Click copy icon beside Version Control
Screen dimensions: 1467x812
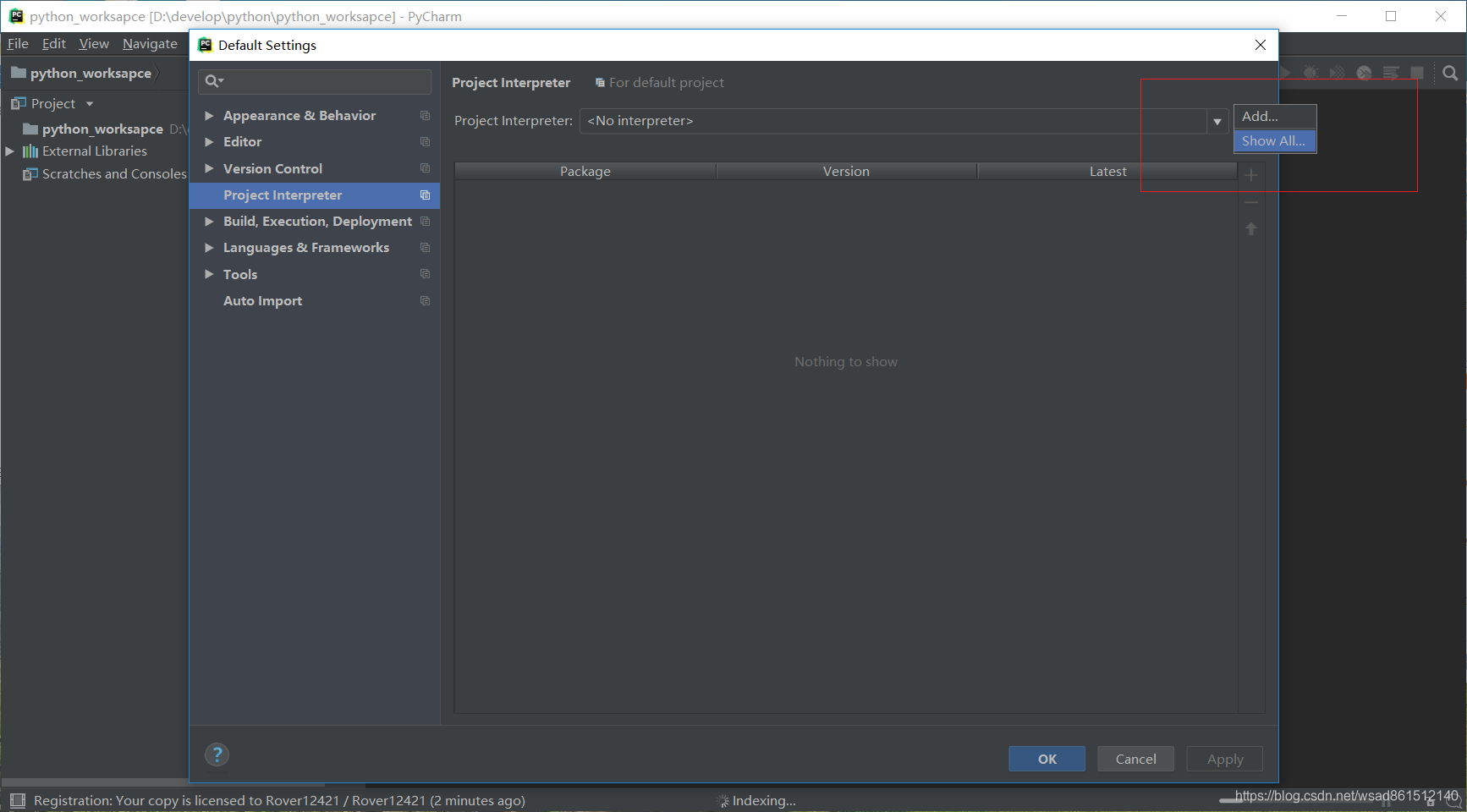pyautogui.click(x=425, y=168)
